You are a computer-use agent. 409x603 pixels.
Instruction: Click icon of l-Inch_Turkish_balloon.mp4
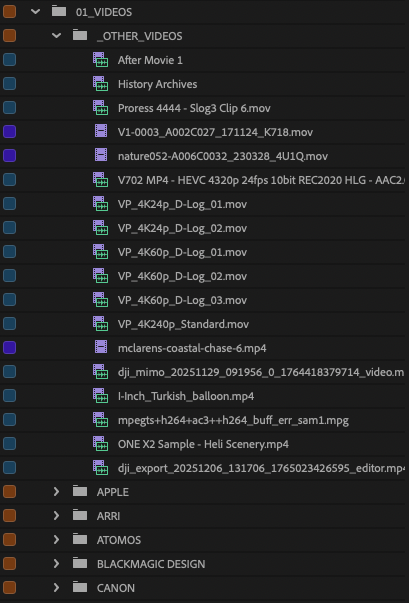(x=100, y=395)
